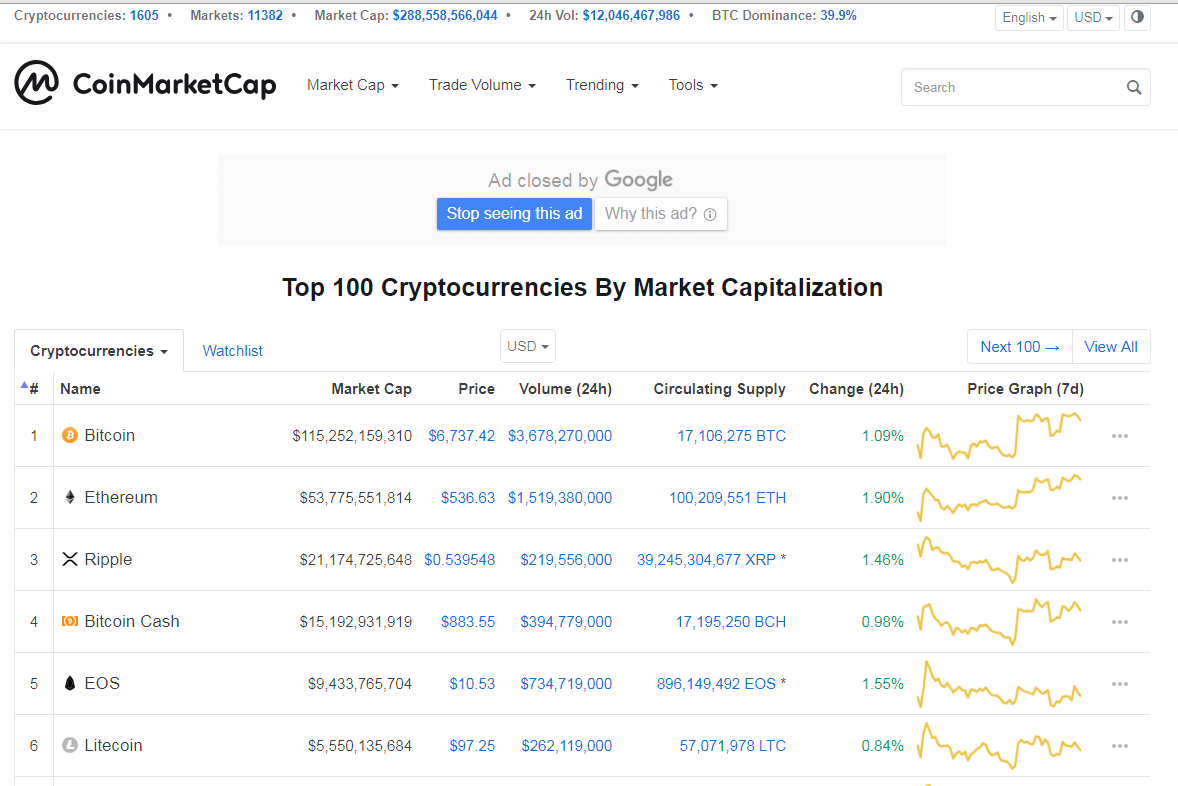Open the Market Cap menu
The width and height of the screenshot is (1178, 786).
(x=353, y=85)
